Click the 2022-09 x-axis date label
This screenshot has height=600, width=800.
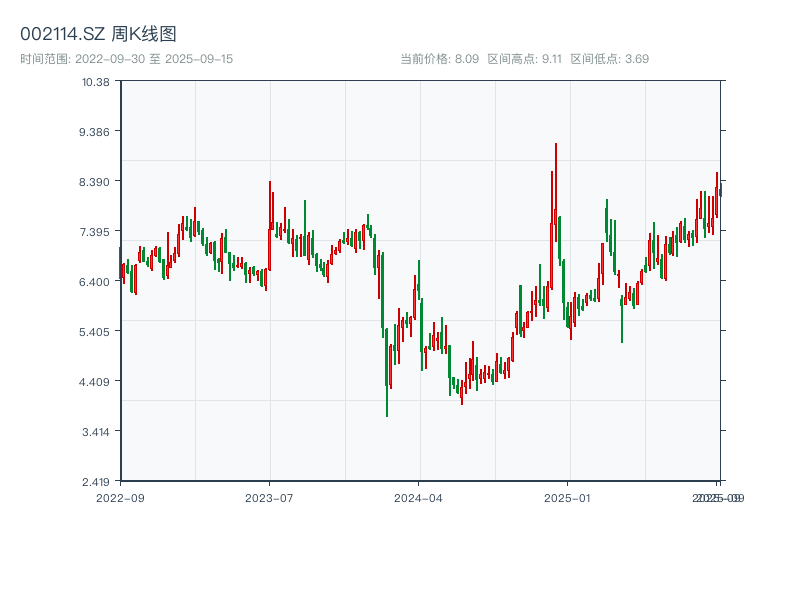tap(120, 497)
